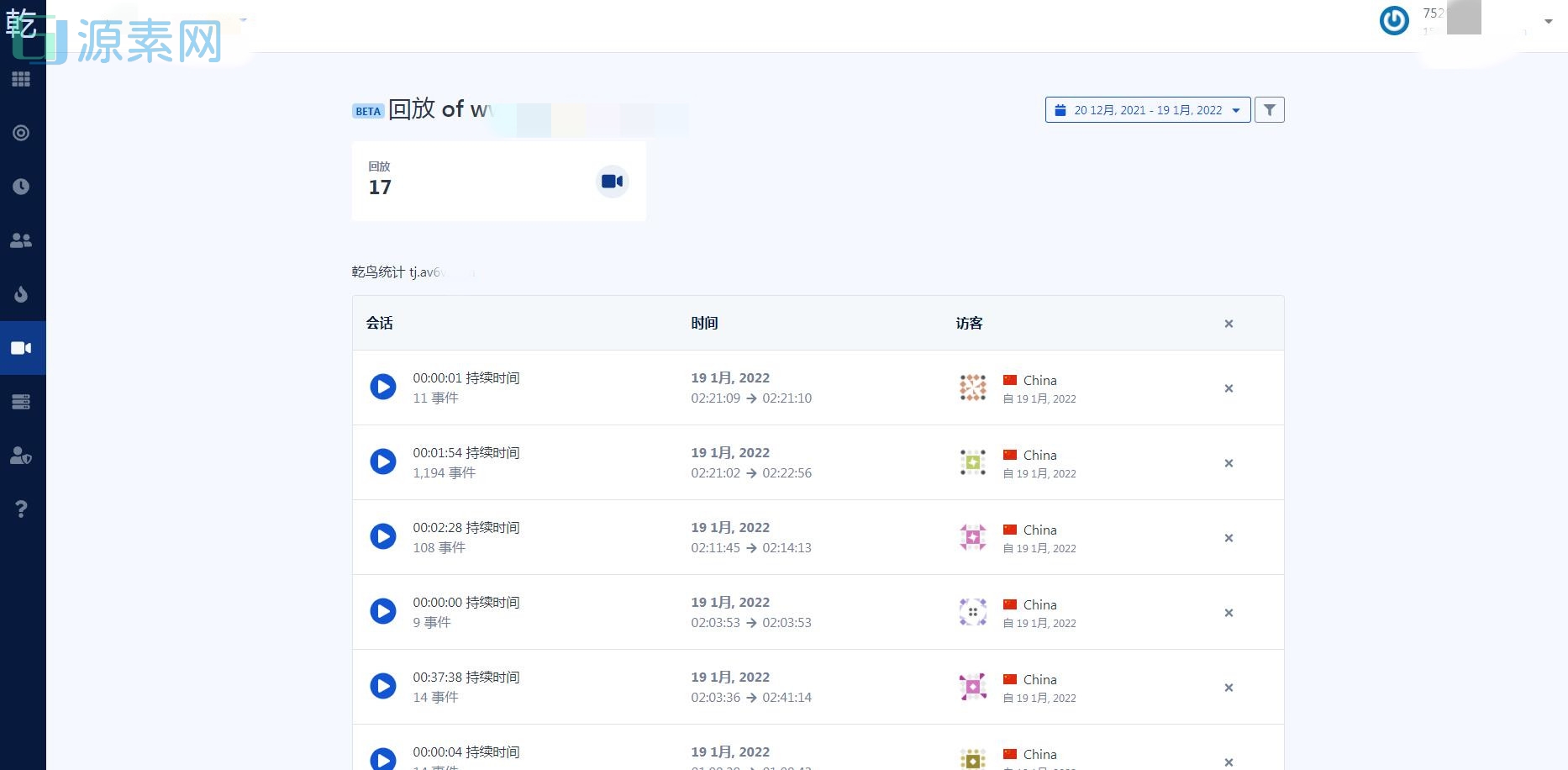Screen dimensions: 1568x770
Task: Click the video camera replays sidebar icon
Action: pyautogui.click(x=21, y=348)
